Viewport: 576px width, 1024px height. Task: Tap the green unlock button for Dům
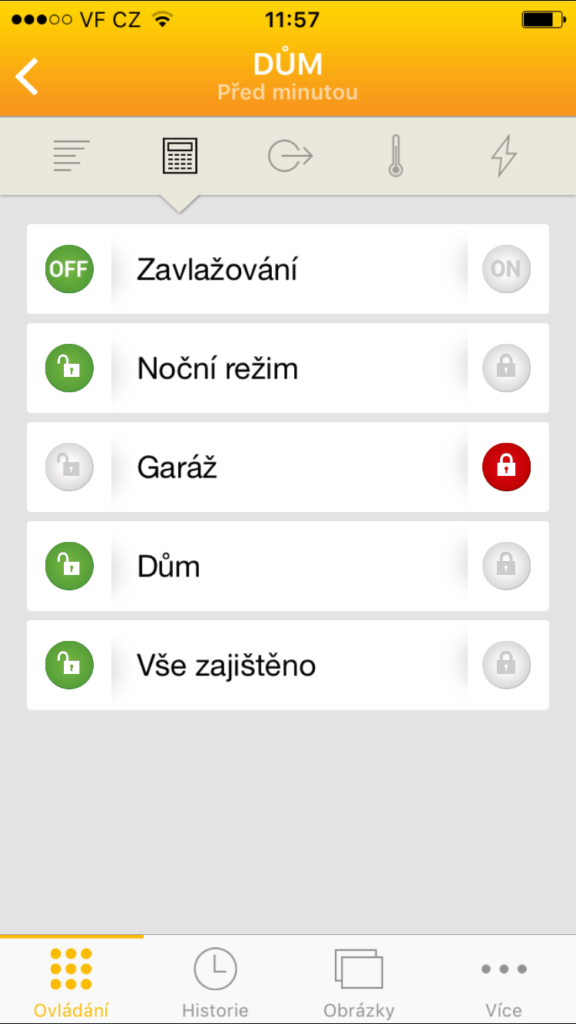(69, 566)
